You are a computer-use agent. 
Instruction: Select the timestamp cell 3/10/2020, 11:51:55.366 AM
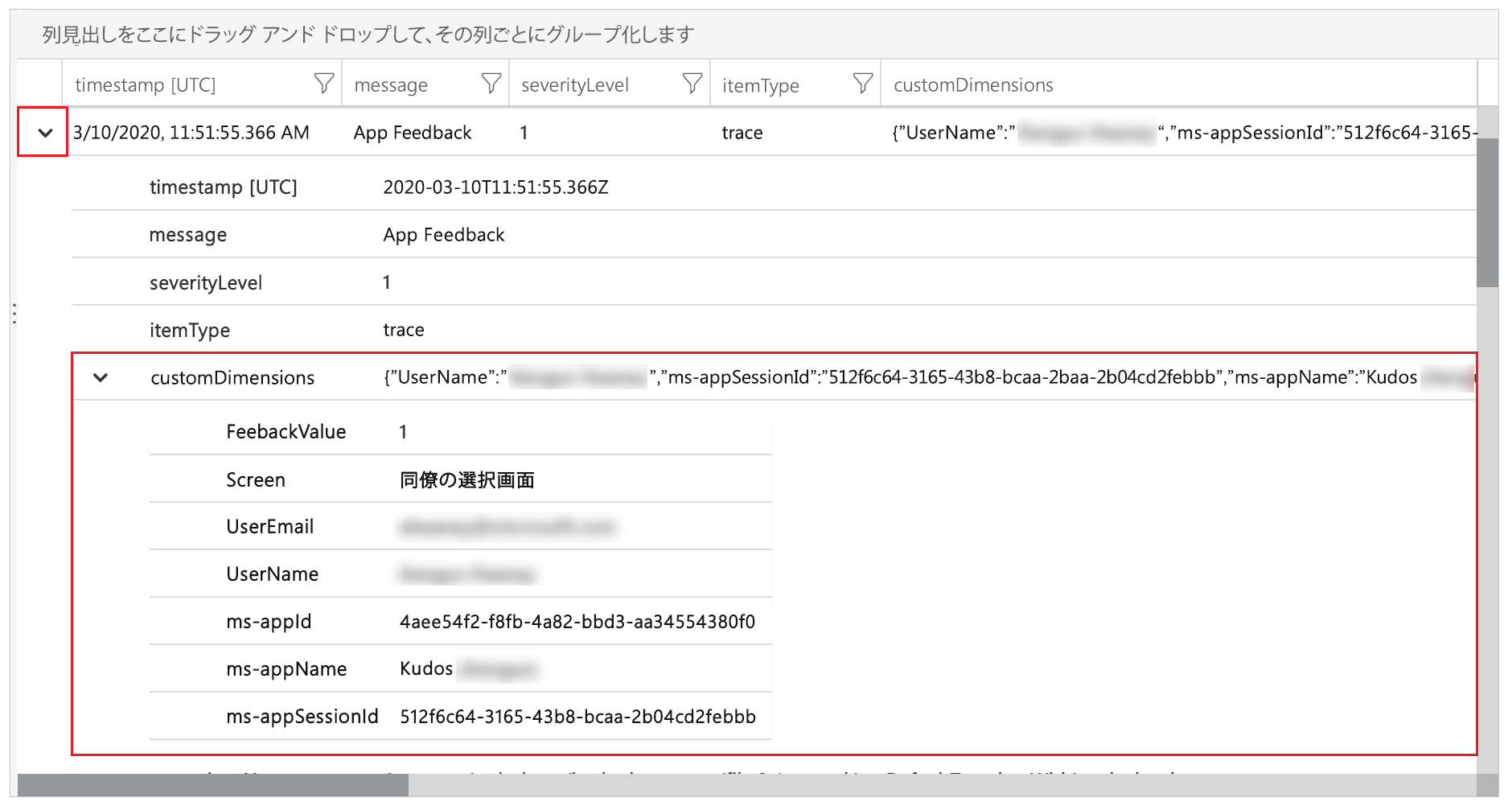[191, 133]
